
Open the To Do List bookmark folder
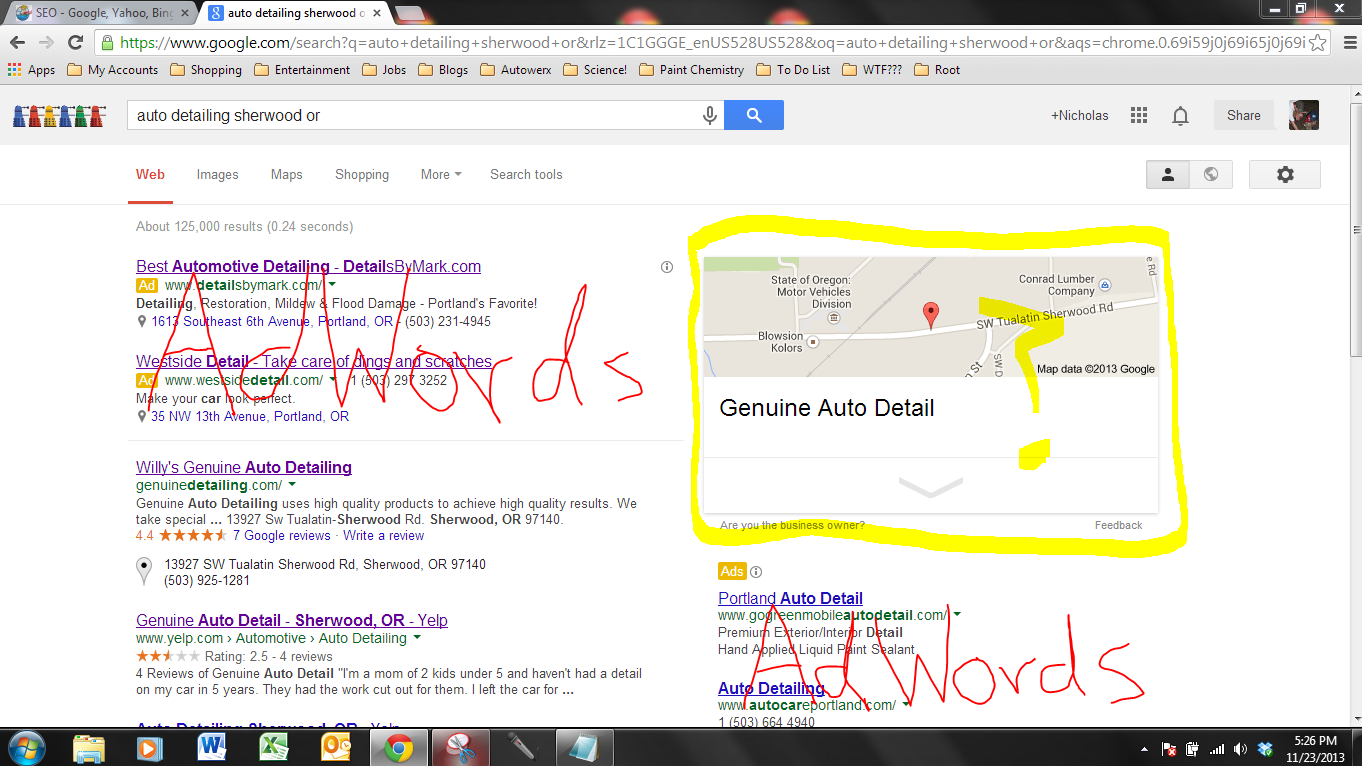pos(793,70)
